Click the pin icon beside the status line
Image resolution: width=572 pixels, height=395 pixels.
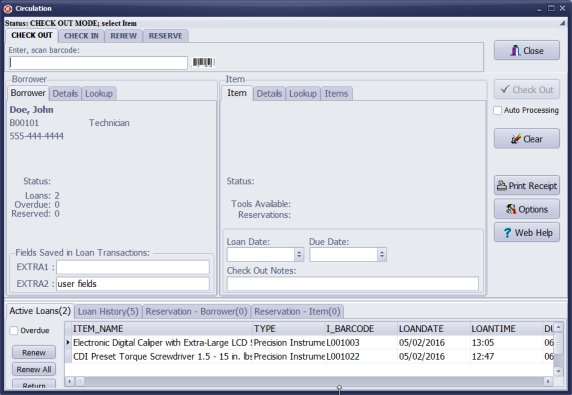pyautogui.click(x=562, y=23)
